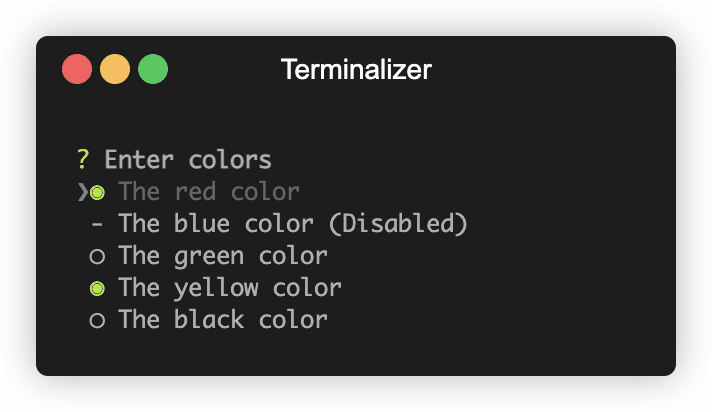This screenshot has height=412, width=712.
Task: Click the pointer arrow beside red color
Action: tap(82, 192)
